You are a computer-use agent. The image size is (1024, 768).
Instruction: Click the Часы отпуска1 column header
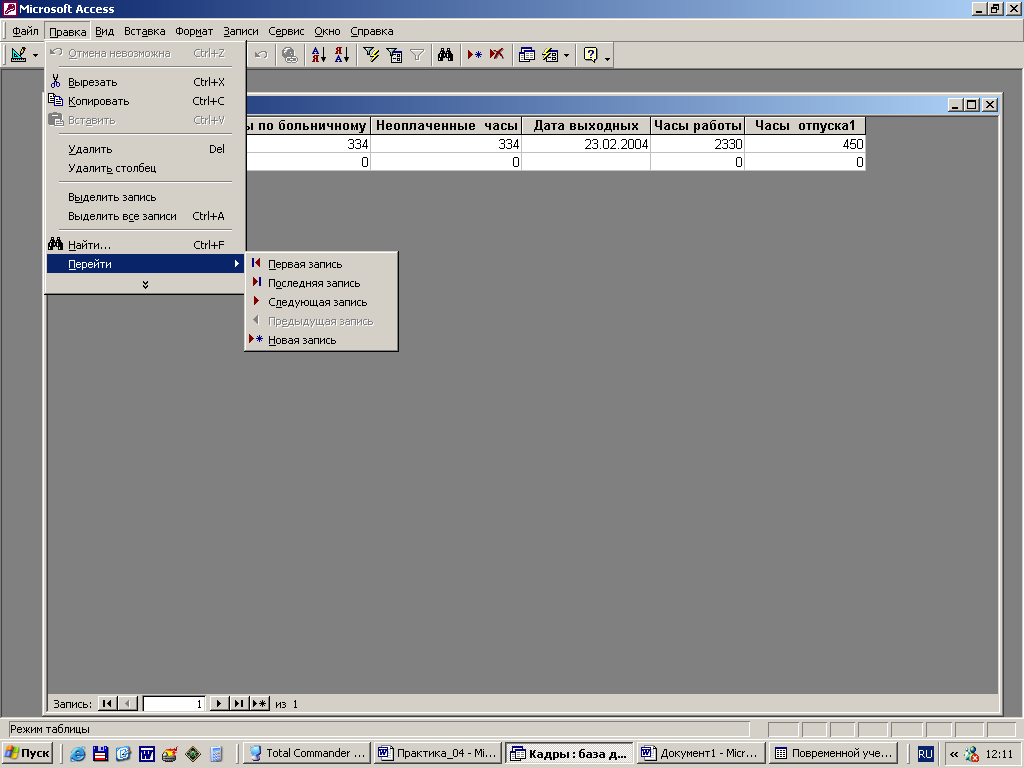point(805,125)
